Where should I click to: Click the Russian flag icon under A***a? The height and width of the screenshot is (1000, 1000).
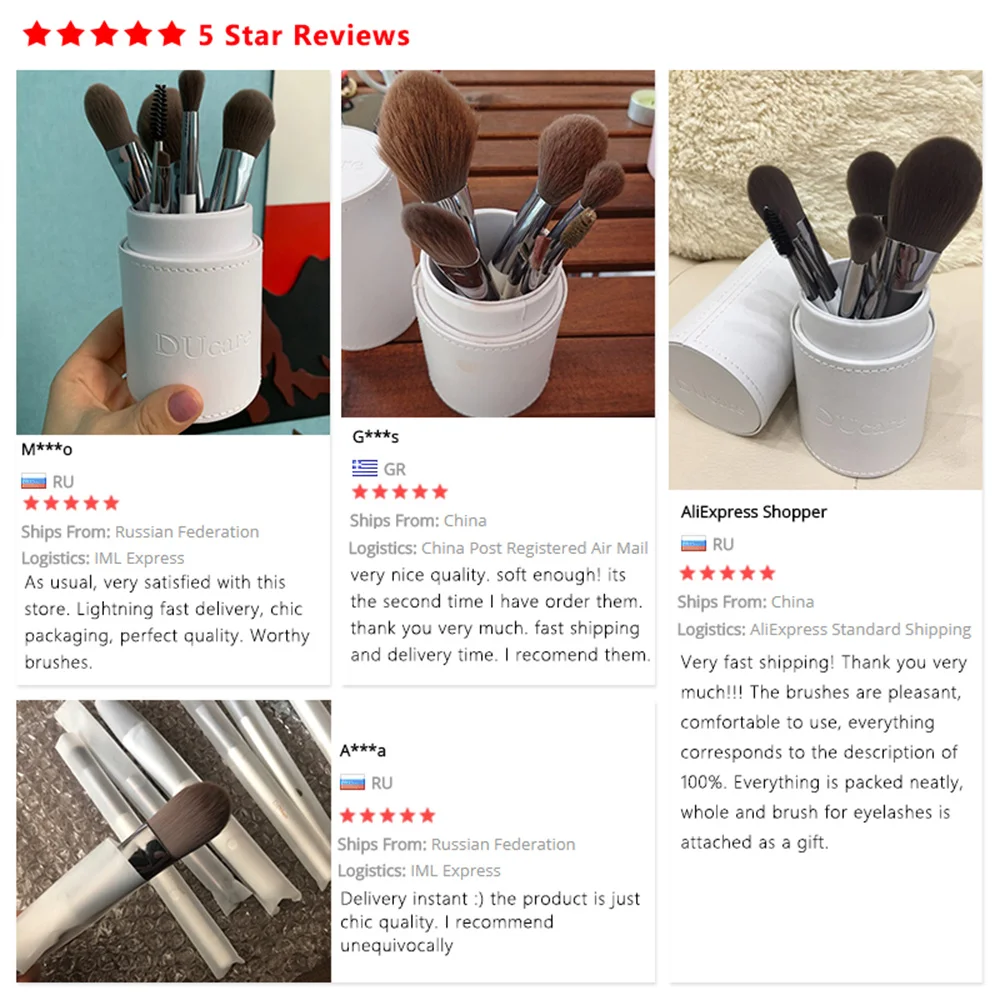tap(353, 782)
